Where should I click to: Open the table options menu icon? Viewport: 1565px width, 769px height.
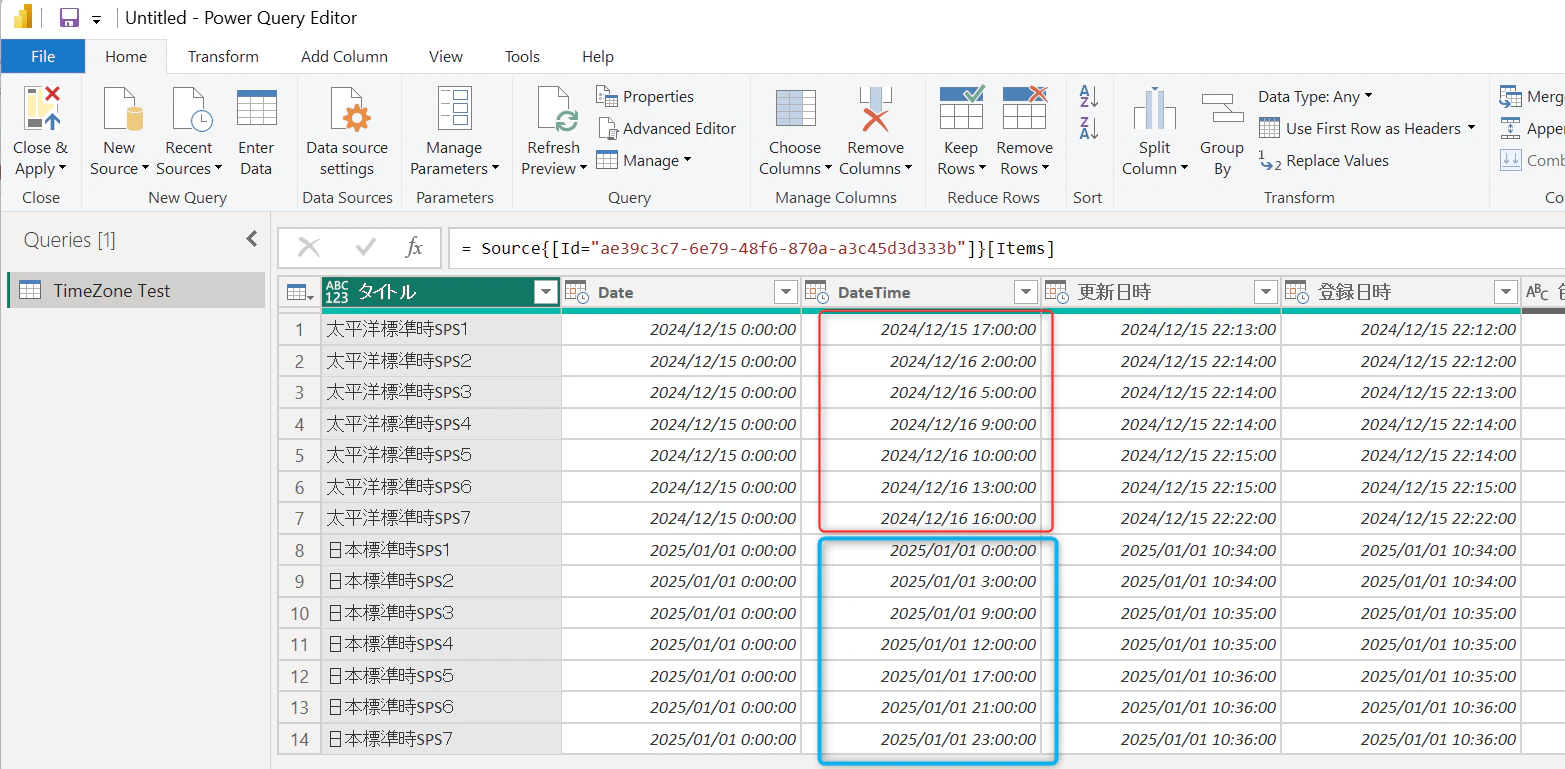pyautogui.click(x=300, y=292)
